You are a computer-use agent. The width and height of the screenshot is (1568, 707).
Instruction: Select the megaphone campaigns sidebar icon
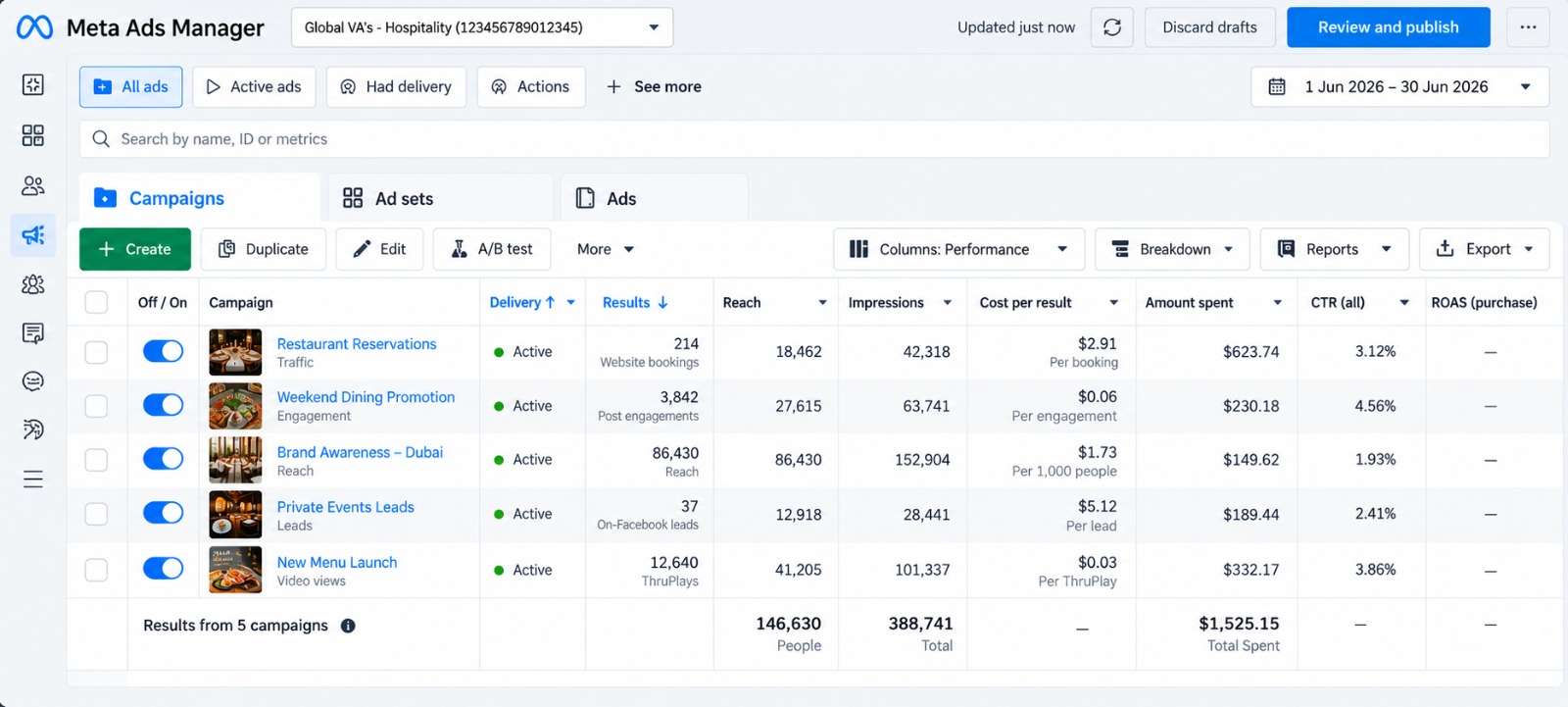[33, 235]
